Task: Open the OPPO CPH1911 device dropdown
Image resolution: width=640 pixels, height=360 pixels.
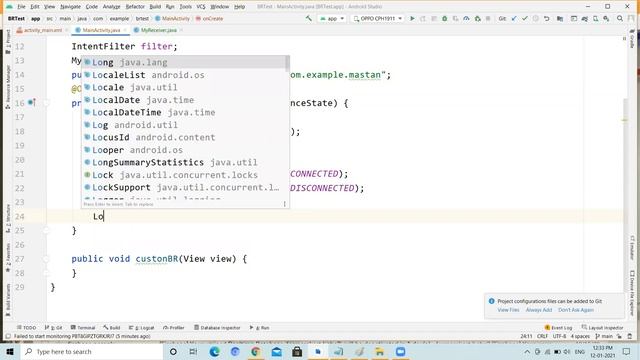Action: coord(378,18)
